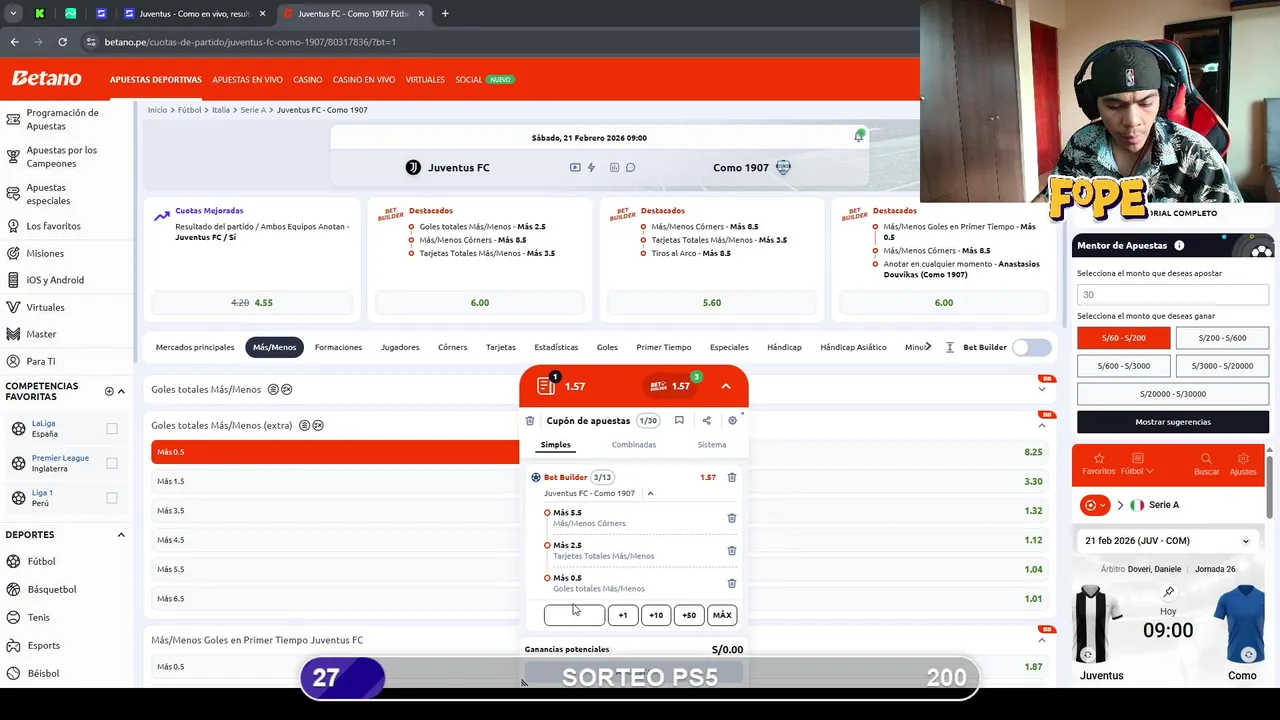Collapse the DEPORTES section
The image size is (1280, 720).
point(121,534)
